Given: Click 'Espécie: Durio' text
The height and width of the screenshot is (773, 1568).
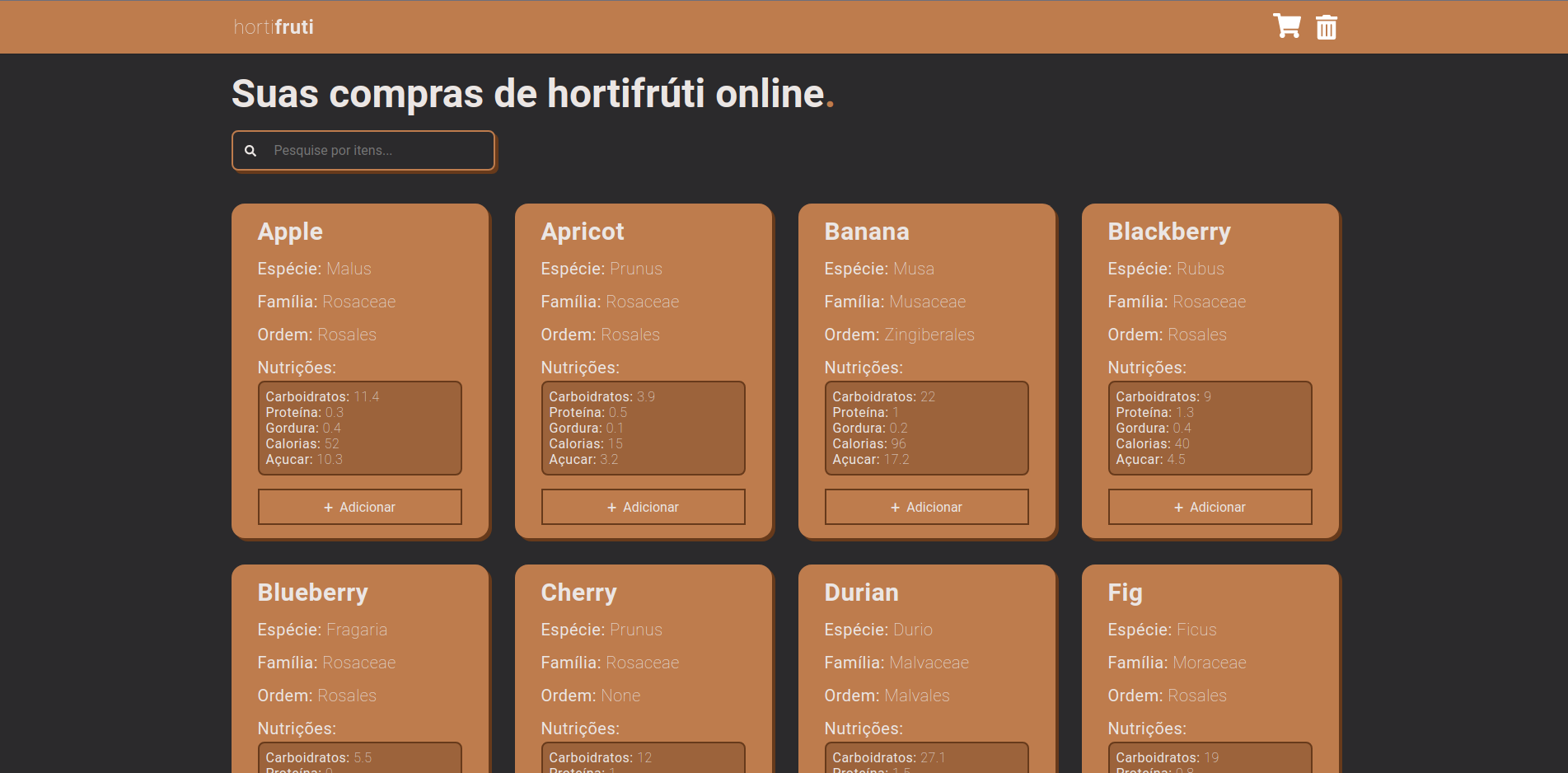Looking at the screenshot, I should tap(878, 630).
